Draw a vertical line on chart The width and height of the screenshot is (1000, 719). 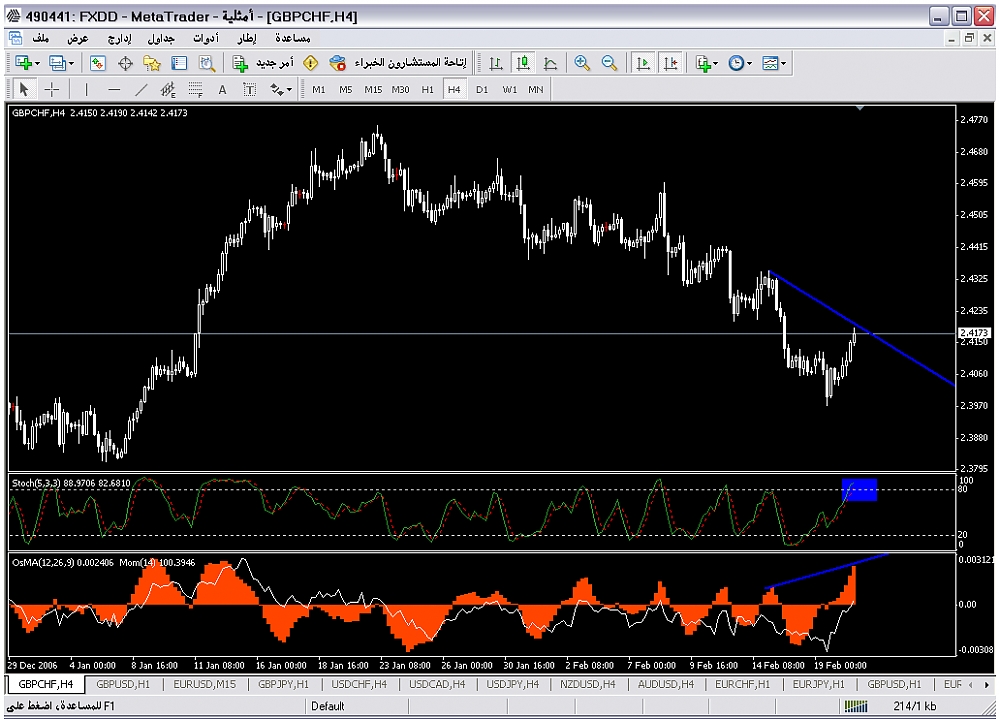pos(87,90)
